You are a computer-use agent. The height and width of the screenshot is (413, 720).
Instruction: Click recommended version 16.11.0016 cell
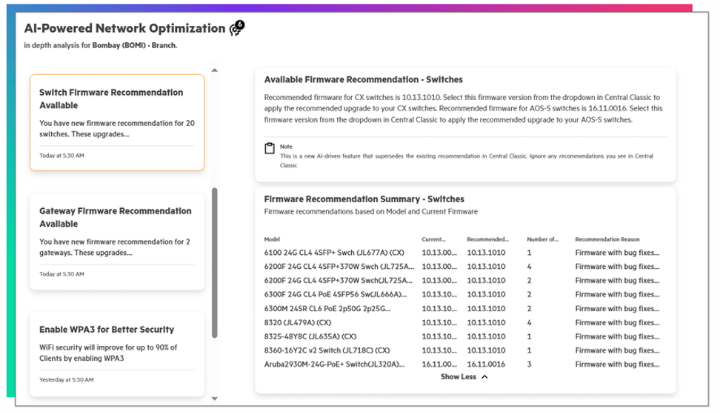[486, 365]
